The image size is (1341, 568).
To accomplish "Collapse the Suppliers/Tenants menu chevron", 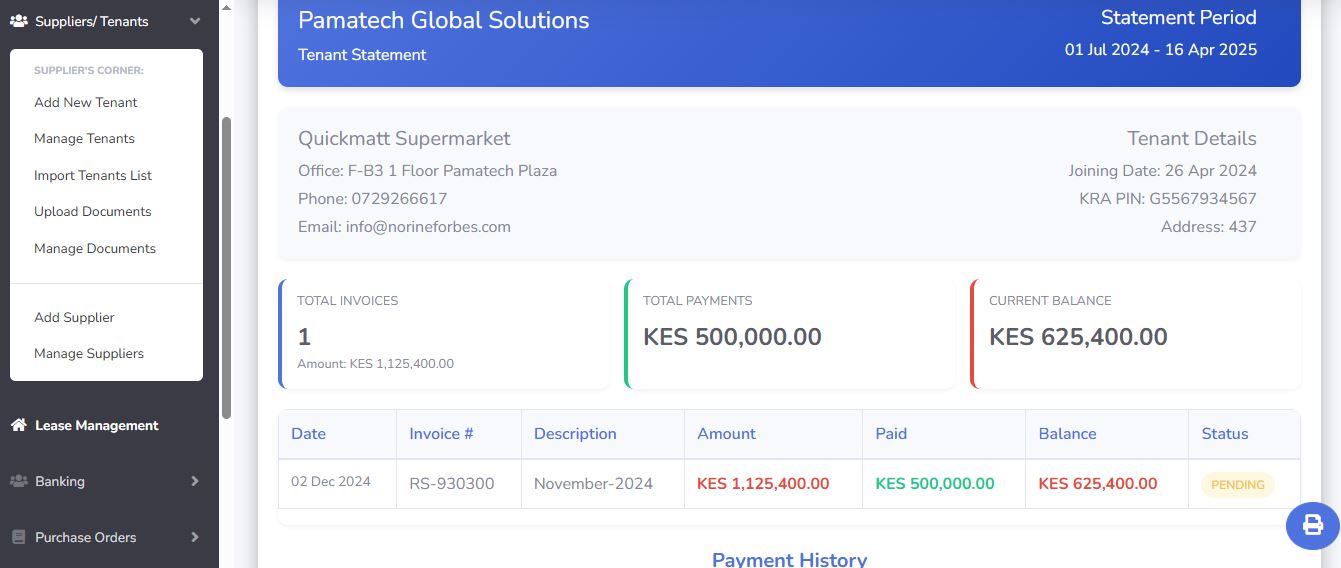I will click(195, 21).
